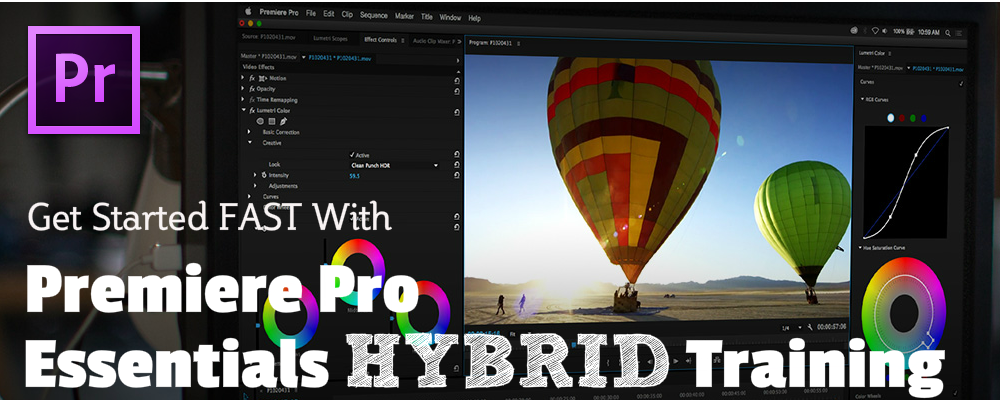Open the Look dropdown showing Clean Punch HDR
The image size is (1000, 400).
[394, 165]
